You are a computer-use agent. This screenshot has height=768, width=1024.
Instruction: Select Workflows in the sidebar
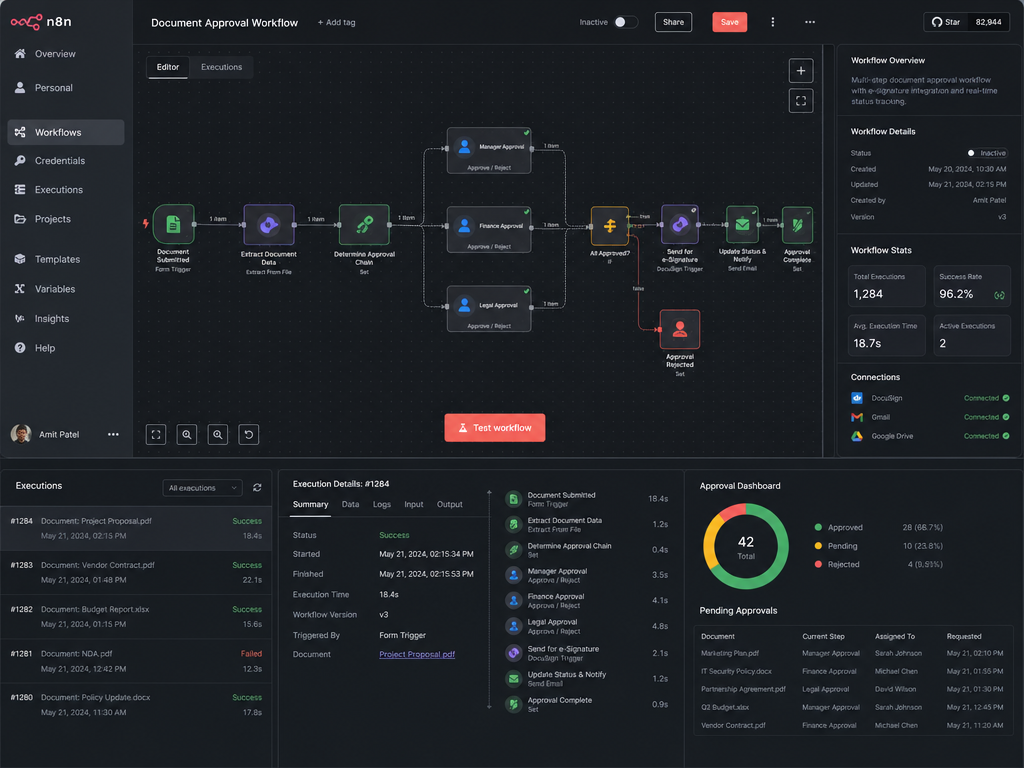(x=65, y=132)
